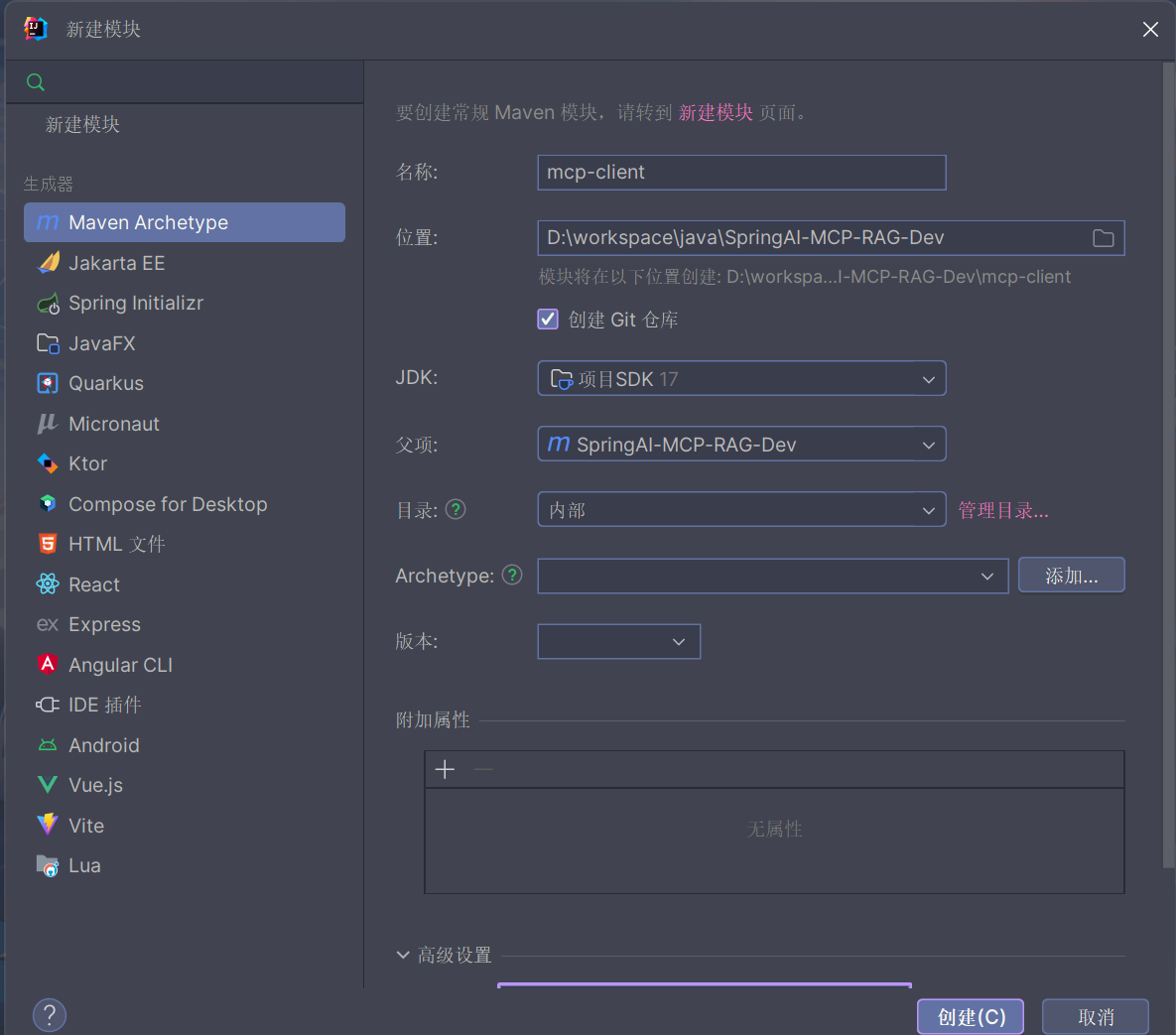Click the 创建(C) button
This screenshot has width=1176, height=1035.
tap(971, 1017)
